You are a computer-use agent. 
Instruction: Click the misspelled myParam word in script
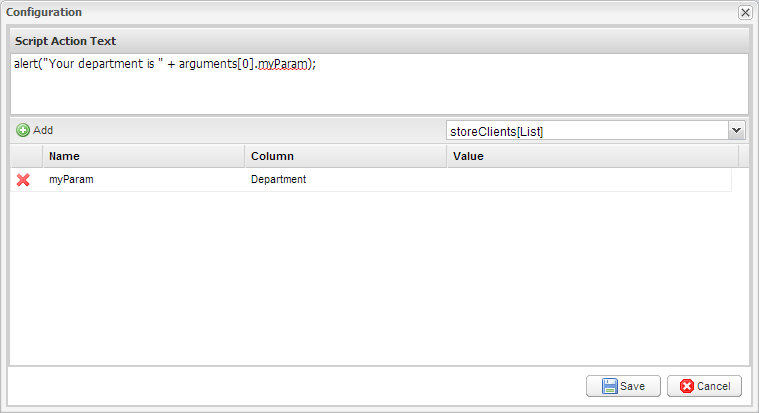pos(283,64)
